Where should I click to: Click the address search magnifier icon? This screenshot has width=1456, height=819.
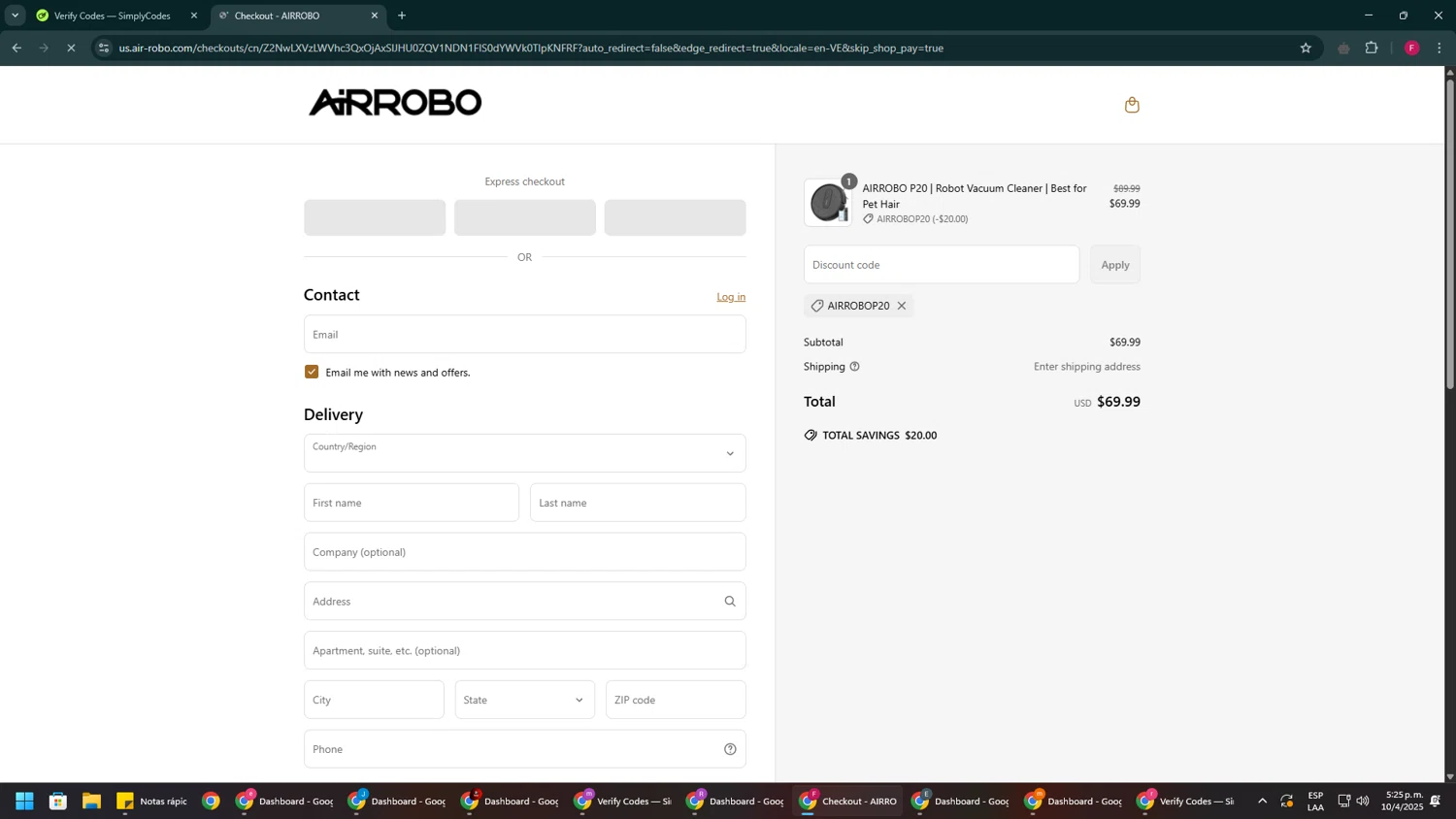[730, 602]
